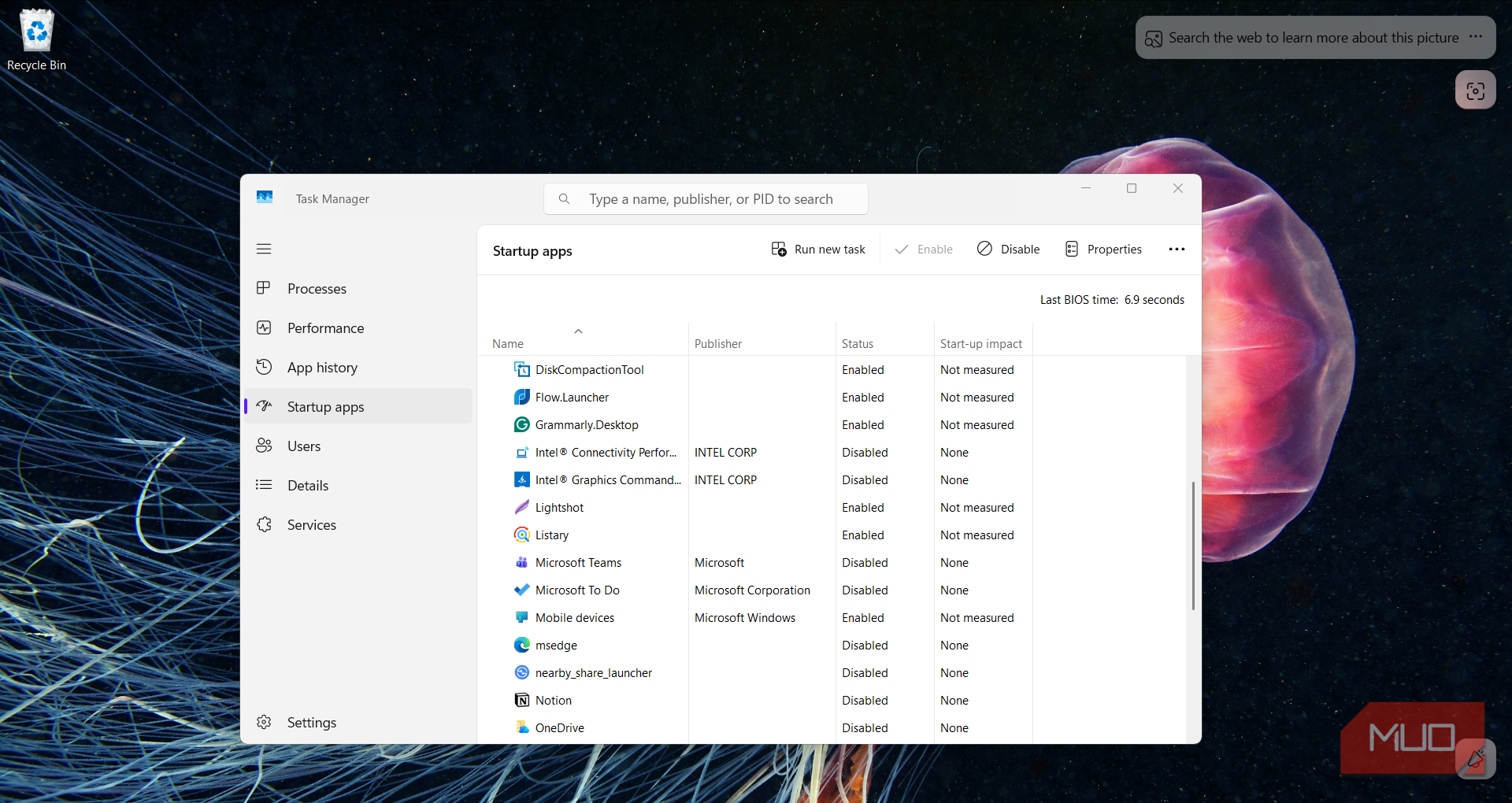Click the greyed-out Enable button
The height and width of the screenshot is (803, 1512).
pyautogui.click(x=924, y=250)
